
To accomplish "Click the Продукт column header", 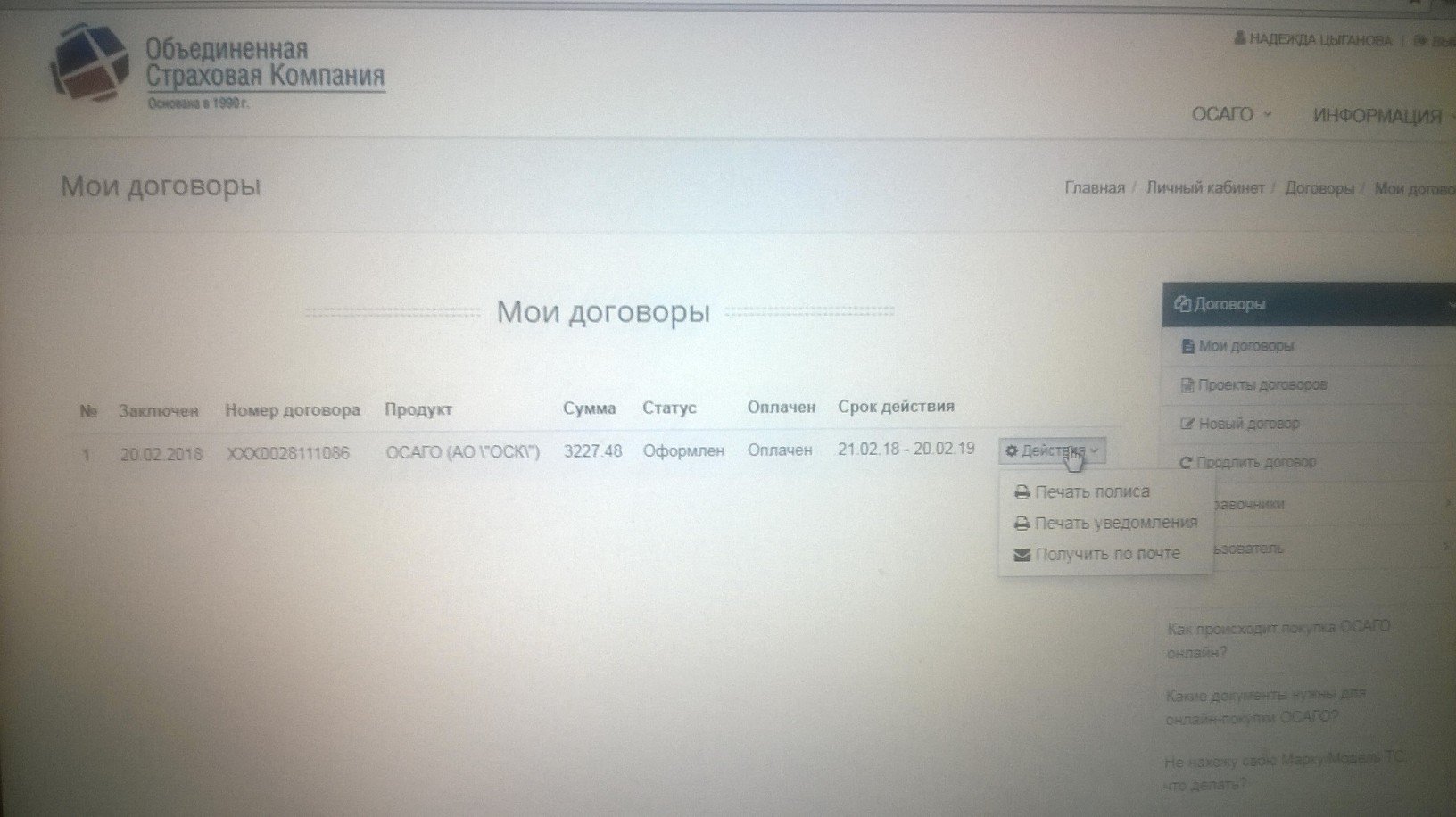I will coord(418,409).
